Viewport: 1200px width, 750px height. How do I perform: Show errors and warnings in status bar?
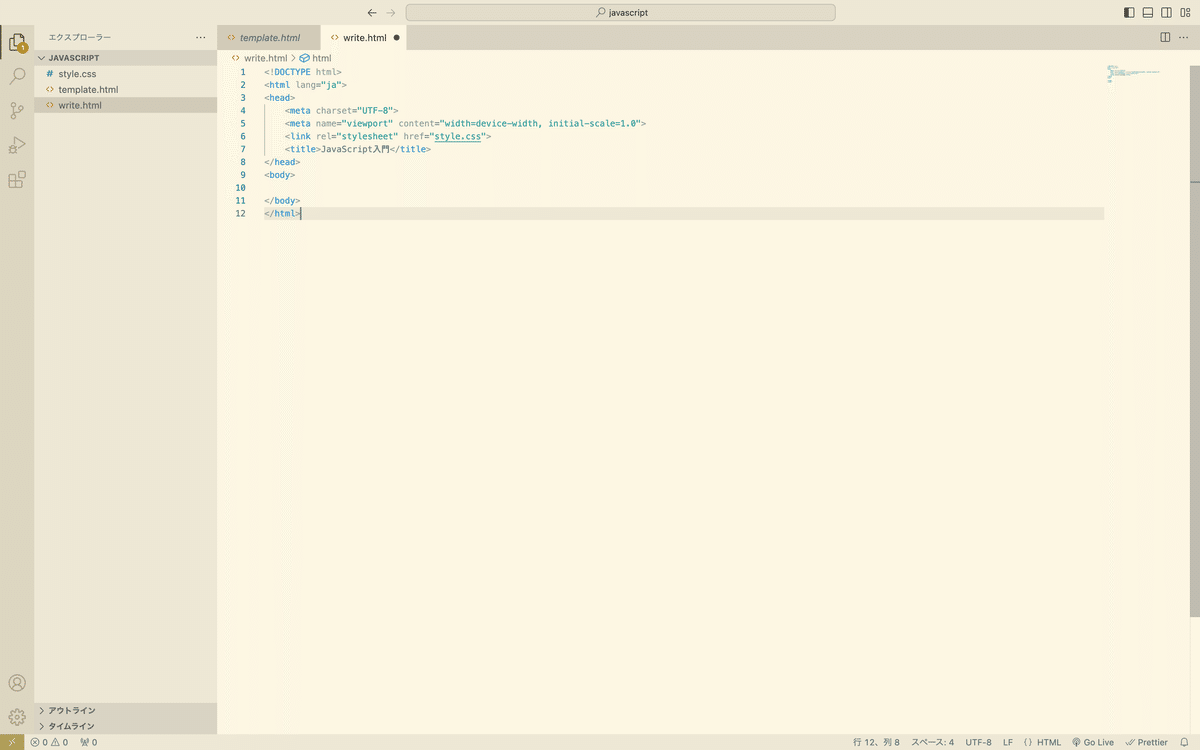click(x=49, y=742)
